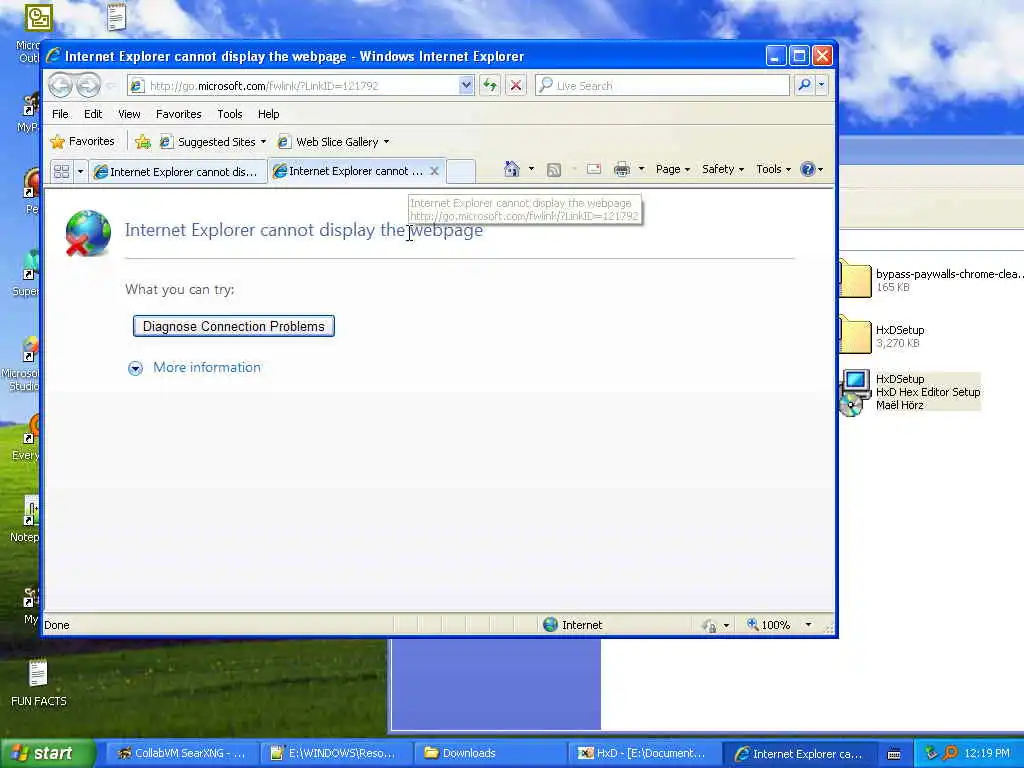Click Internet Explorer taskbar button
1024x768 pixels.
[x=798, y=753]
